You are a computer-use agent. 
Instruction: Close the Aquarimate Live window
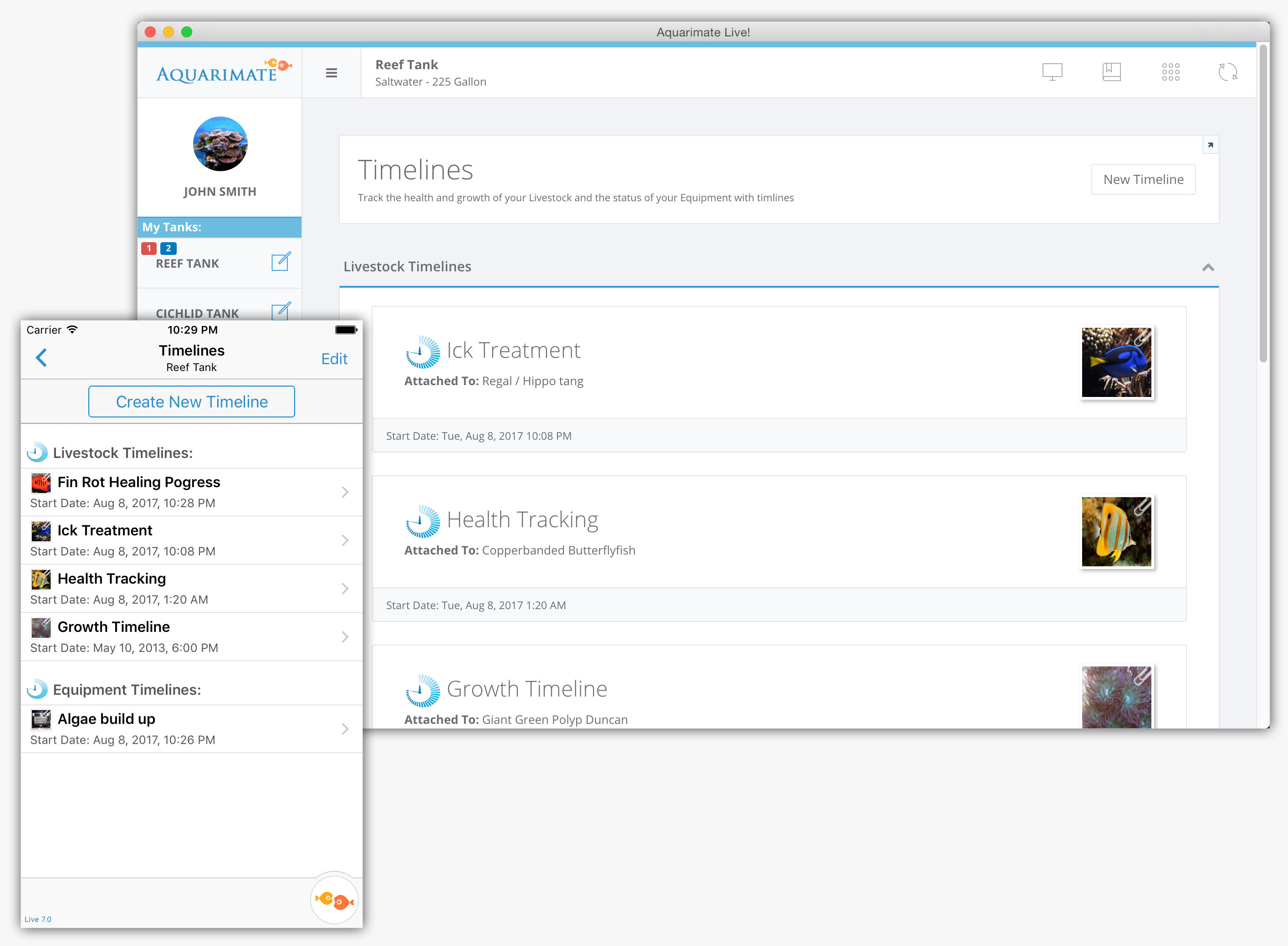[x=151, y=32]
